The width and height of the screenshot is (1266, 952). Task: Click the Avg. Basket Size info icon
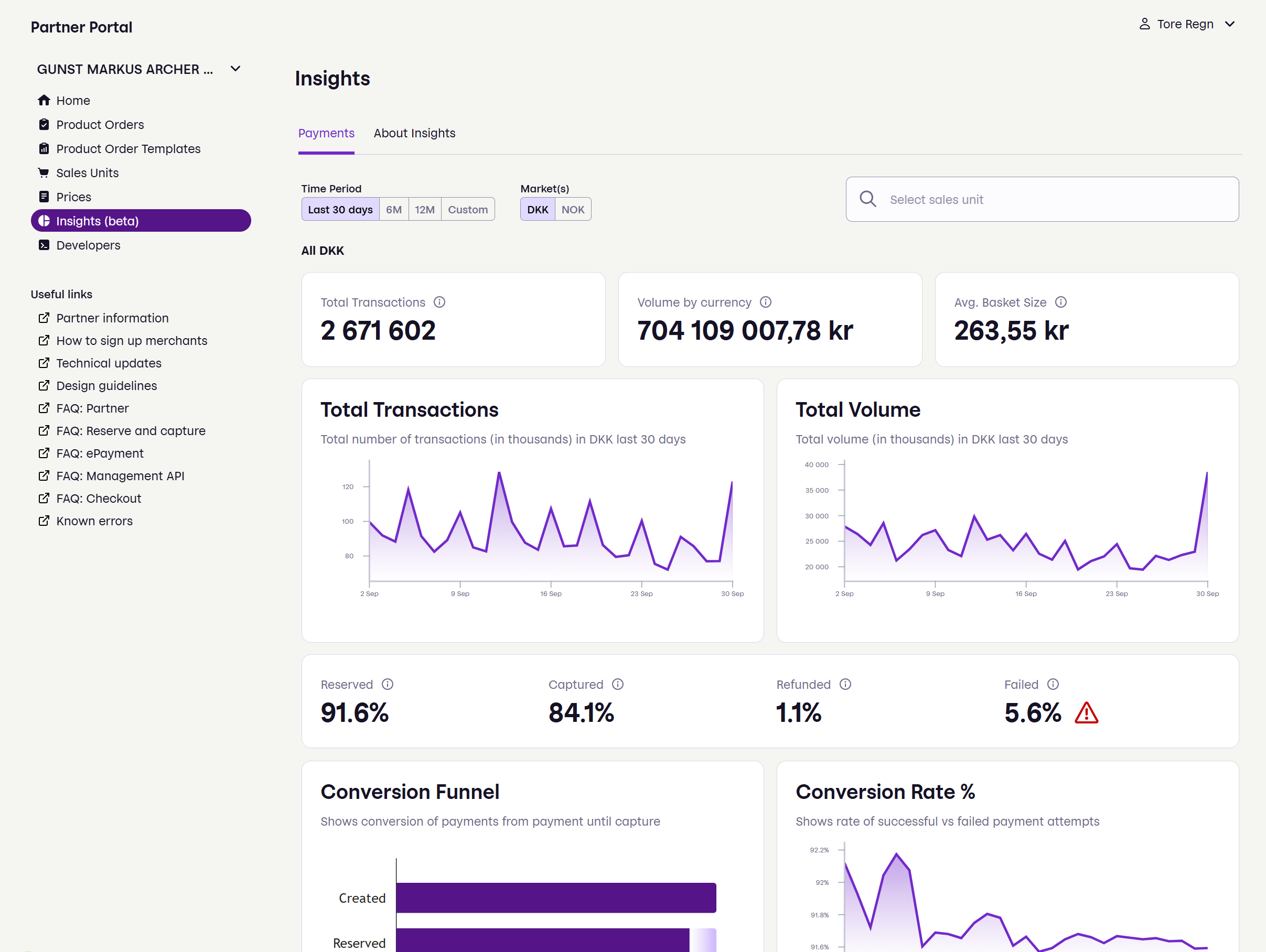1060,302
